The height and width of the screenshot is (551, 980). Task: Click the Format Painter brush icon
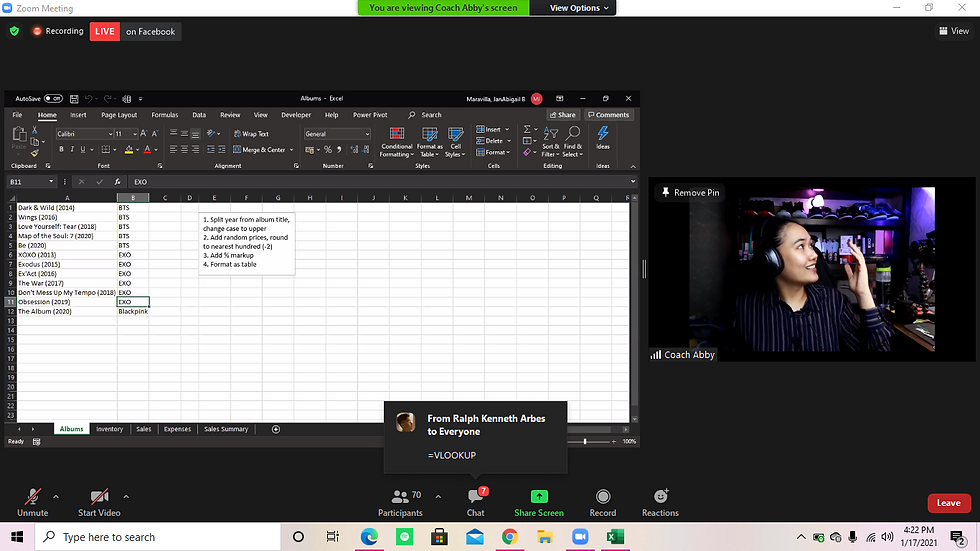[x=34, y=154]
